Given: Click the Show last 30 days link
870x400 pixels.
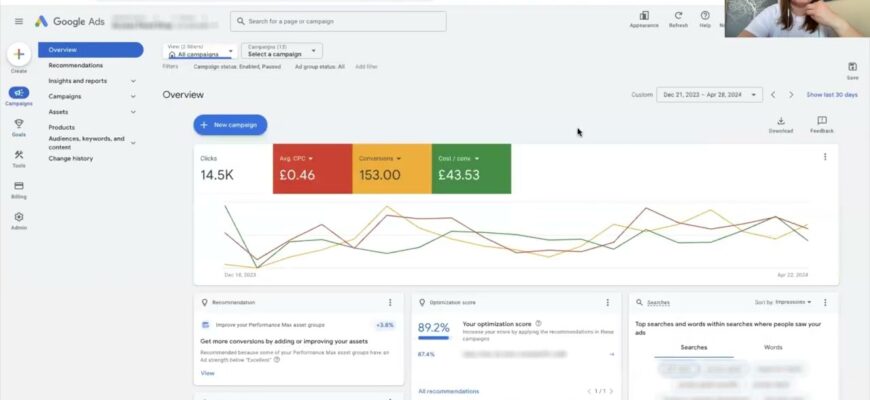Looking at the screenshot, I should (x=832, y=95).
